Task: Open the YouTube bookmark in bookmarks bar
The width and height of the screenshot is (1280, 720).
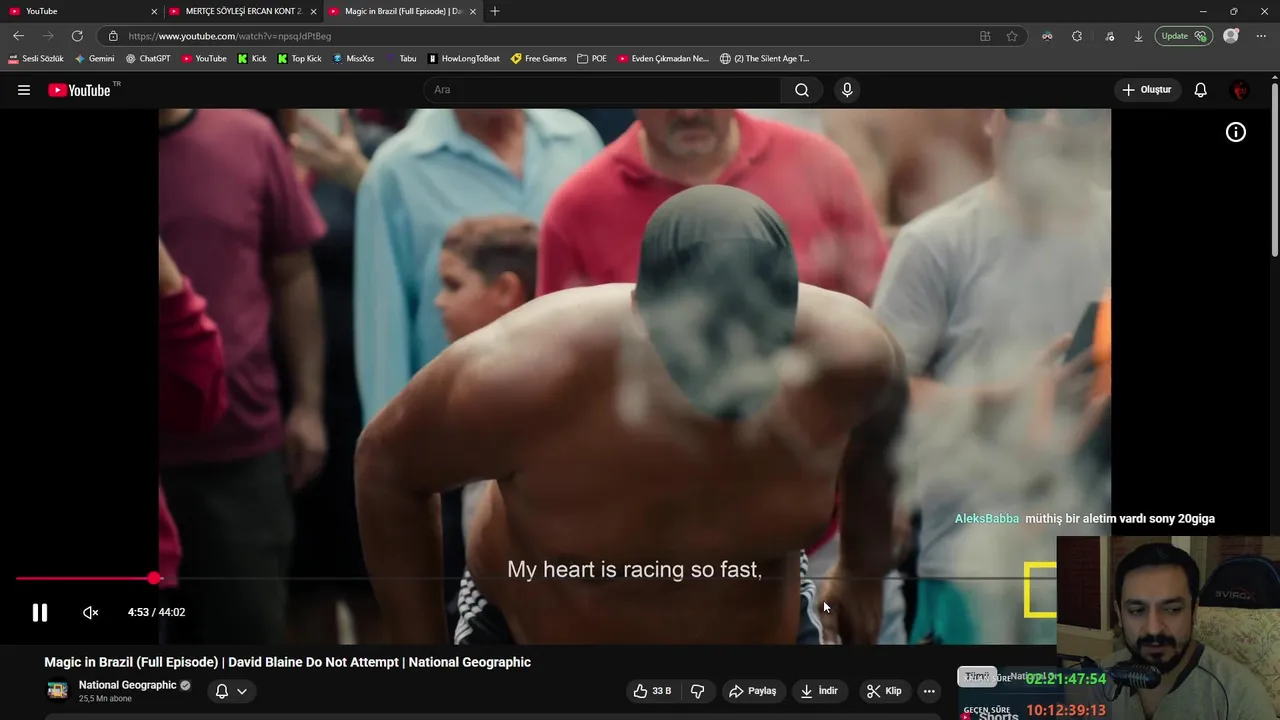Action: [x=204, y=59]
